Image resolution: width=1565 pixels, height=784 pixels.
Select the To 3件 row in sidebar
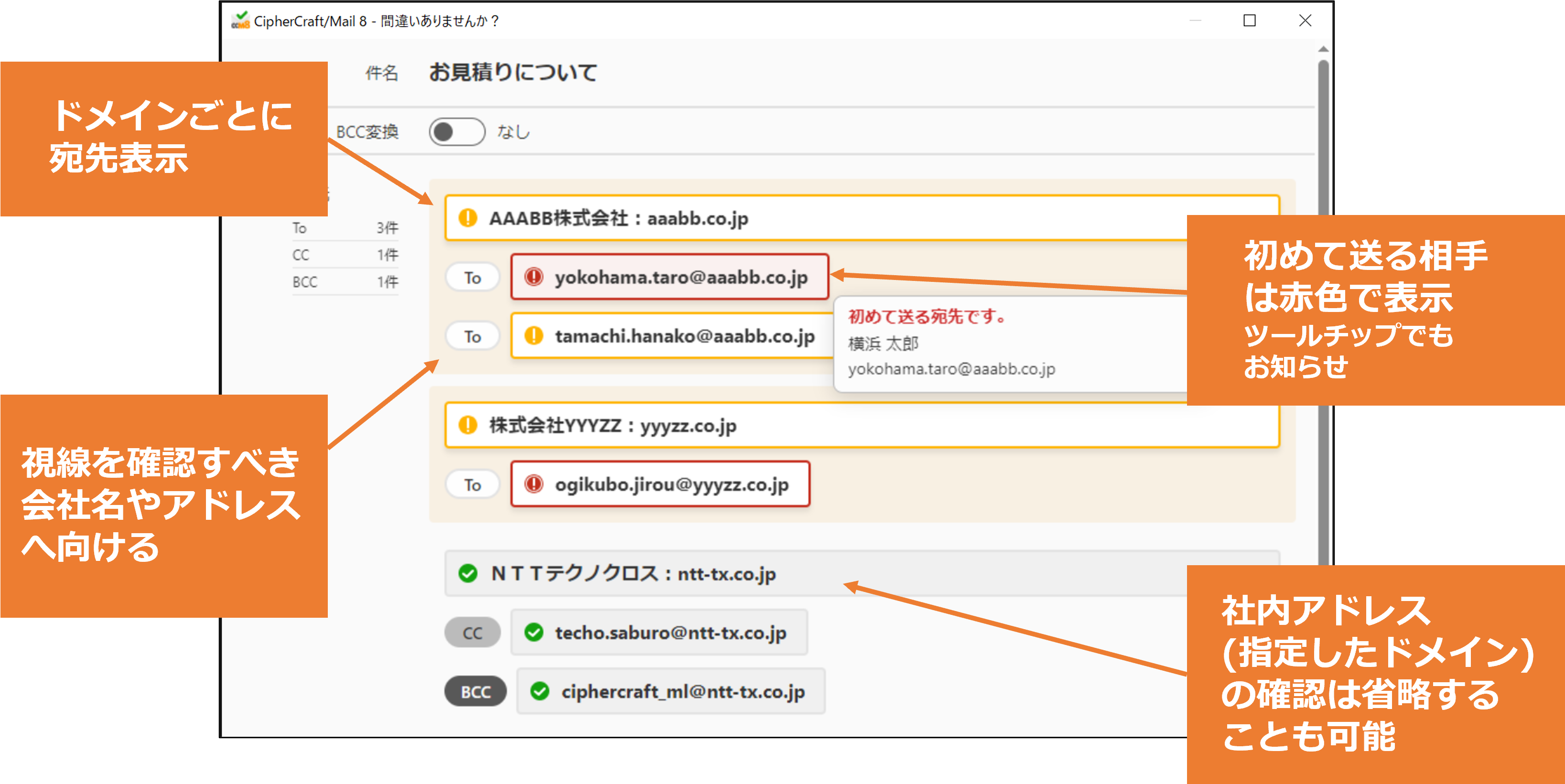click(345, 228)
